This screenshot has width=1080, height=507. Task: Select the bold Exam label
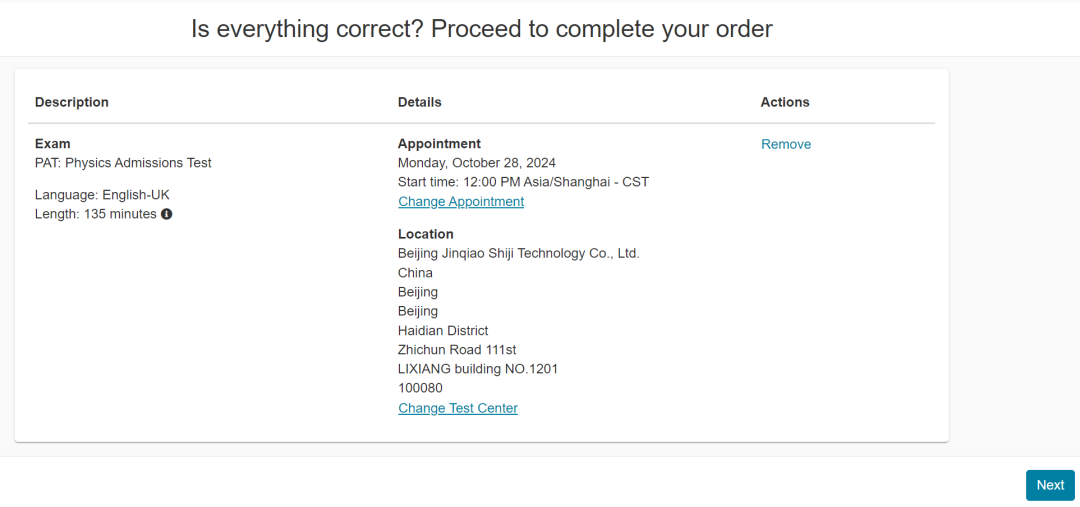click(x=53, y=144)
